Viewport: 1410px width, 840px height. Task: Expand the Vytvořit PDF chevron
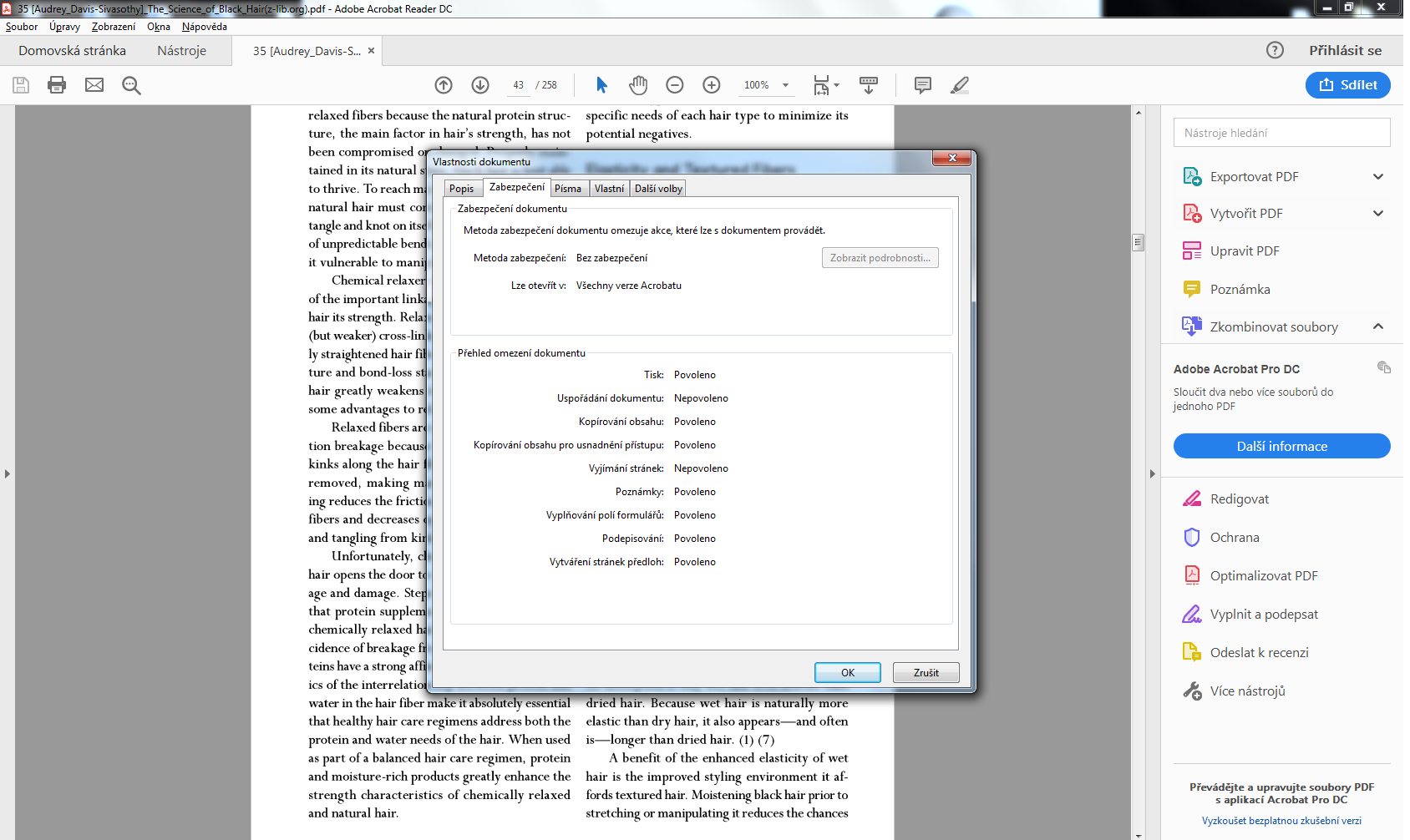[1378, 214]
